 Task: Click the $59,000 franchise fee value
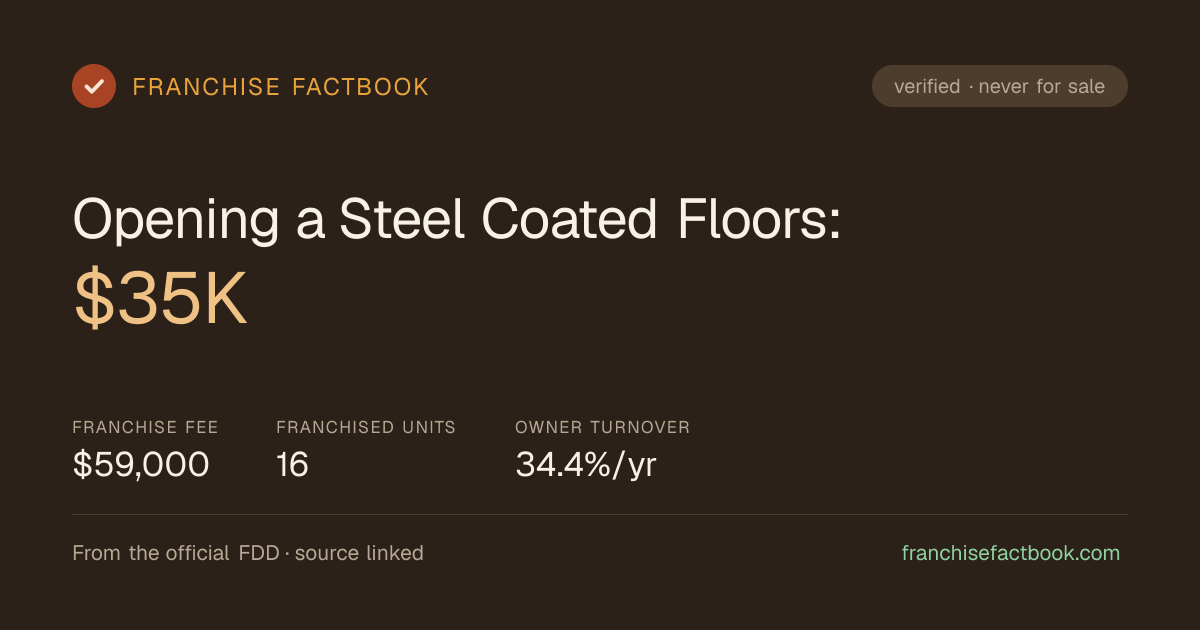141,465
